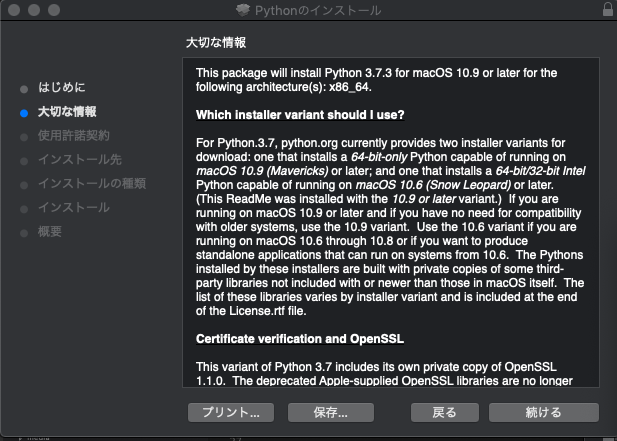Go back with the 戻る button

coord(444,412)
